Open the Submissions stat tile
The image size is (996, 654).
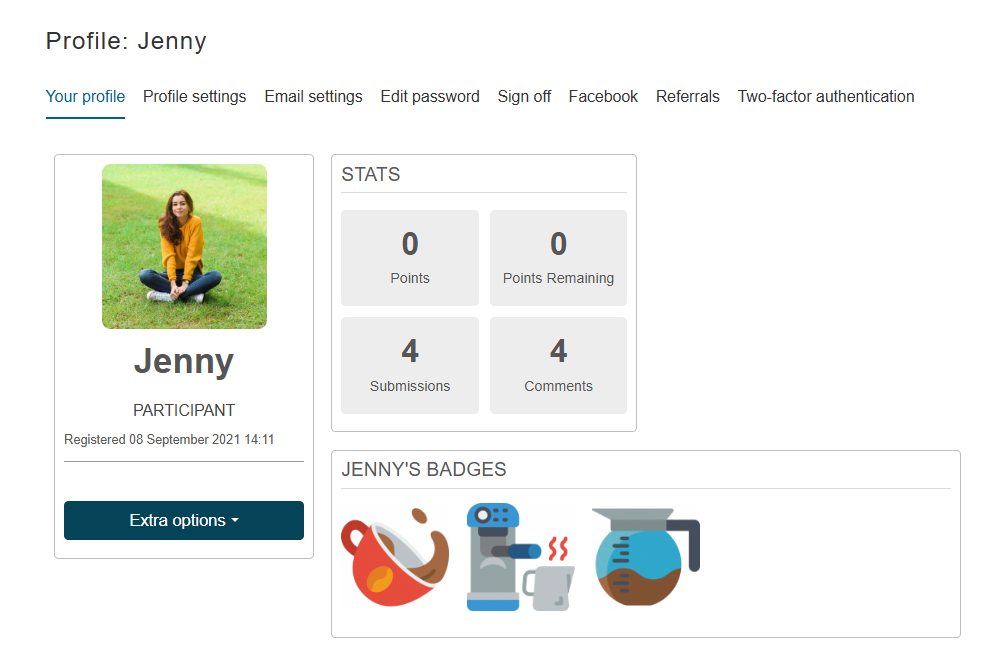tap(410, 365)
